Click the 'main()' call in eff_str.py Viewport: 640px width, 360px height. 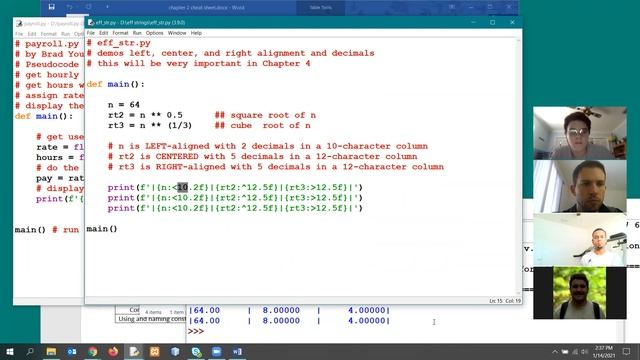pos(102,229)
